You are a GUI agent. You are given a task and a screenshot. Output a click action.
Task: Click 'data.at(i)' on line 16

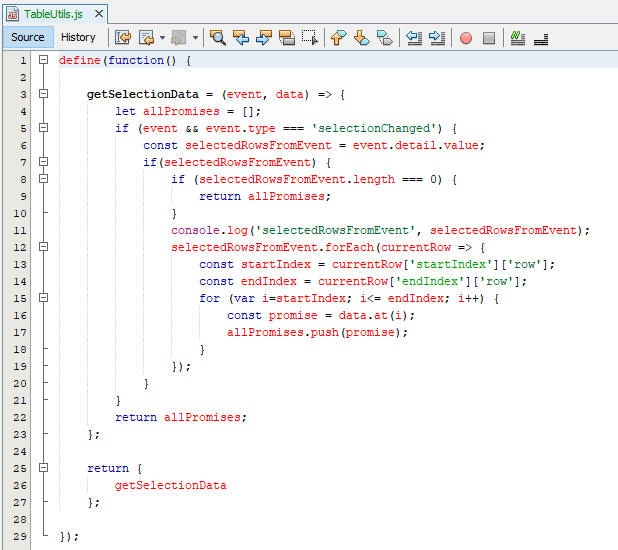(374, 315)
